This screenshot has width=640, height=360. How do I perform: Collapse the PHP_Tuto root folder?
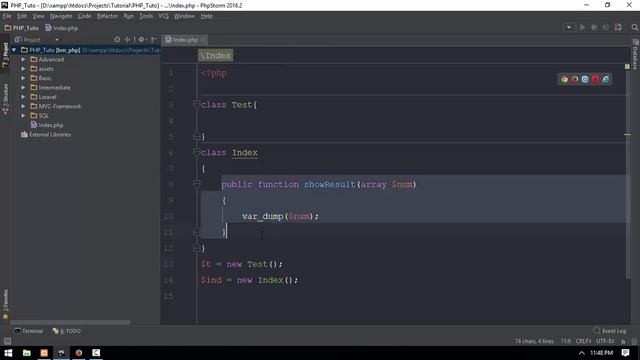(14, 50)
